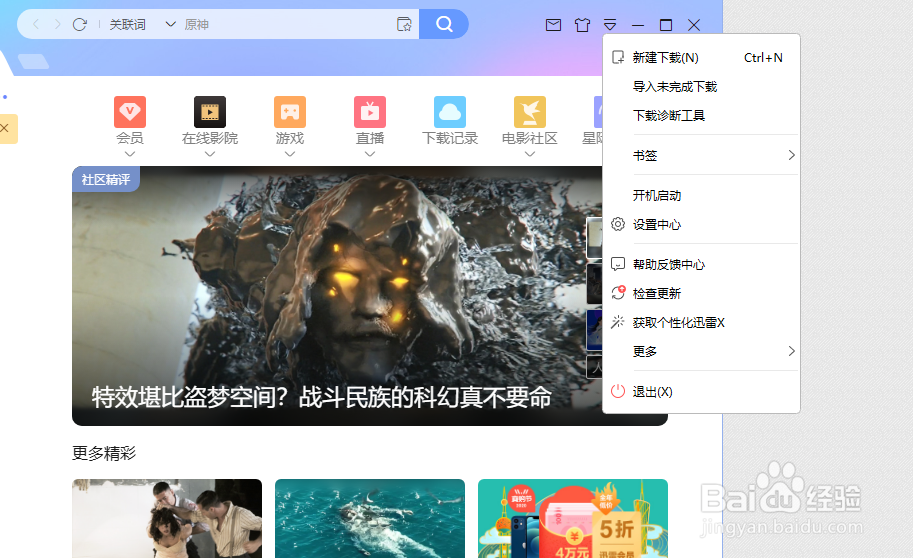Click the 社区精评 banner tag

tap(106, 179)
